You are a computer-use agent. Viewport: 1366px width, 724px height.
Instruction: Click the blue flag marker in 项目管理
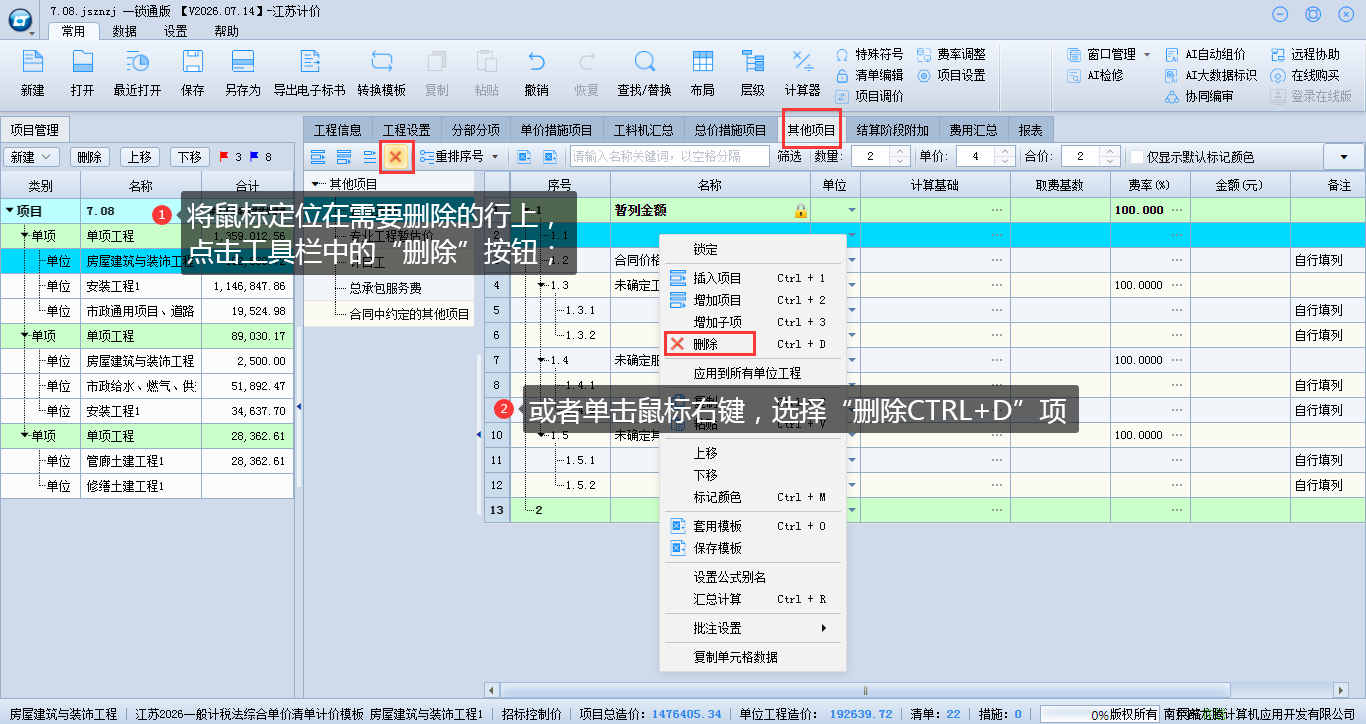pyautogui.click(x=255, y=156)
